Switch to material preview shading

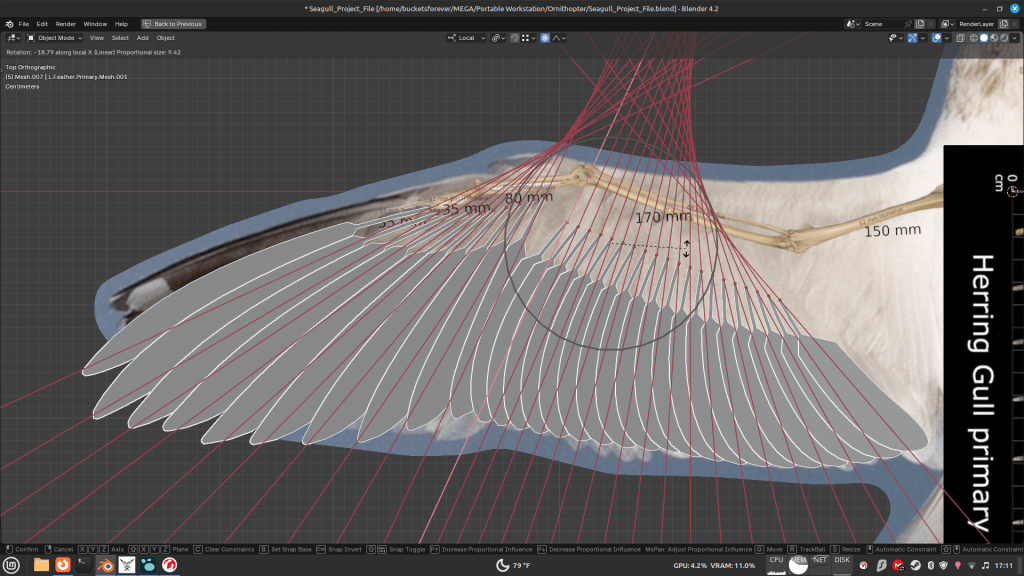pos(994,38)
